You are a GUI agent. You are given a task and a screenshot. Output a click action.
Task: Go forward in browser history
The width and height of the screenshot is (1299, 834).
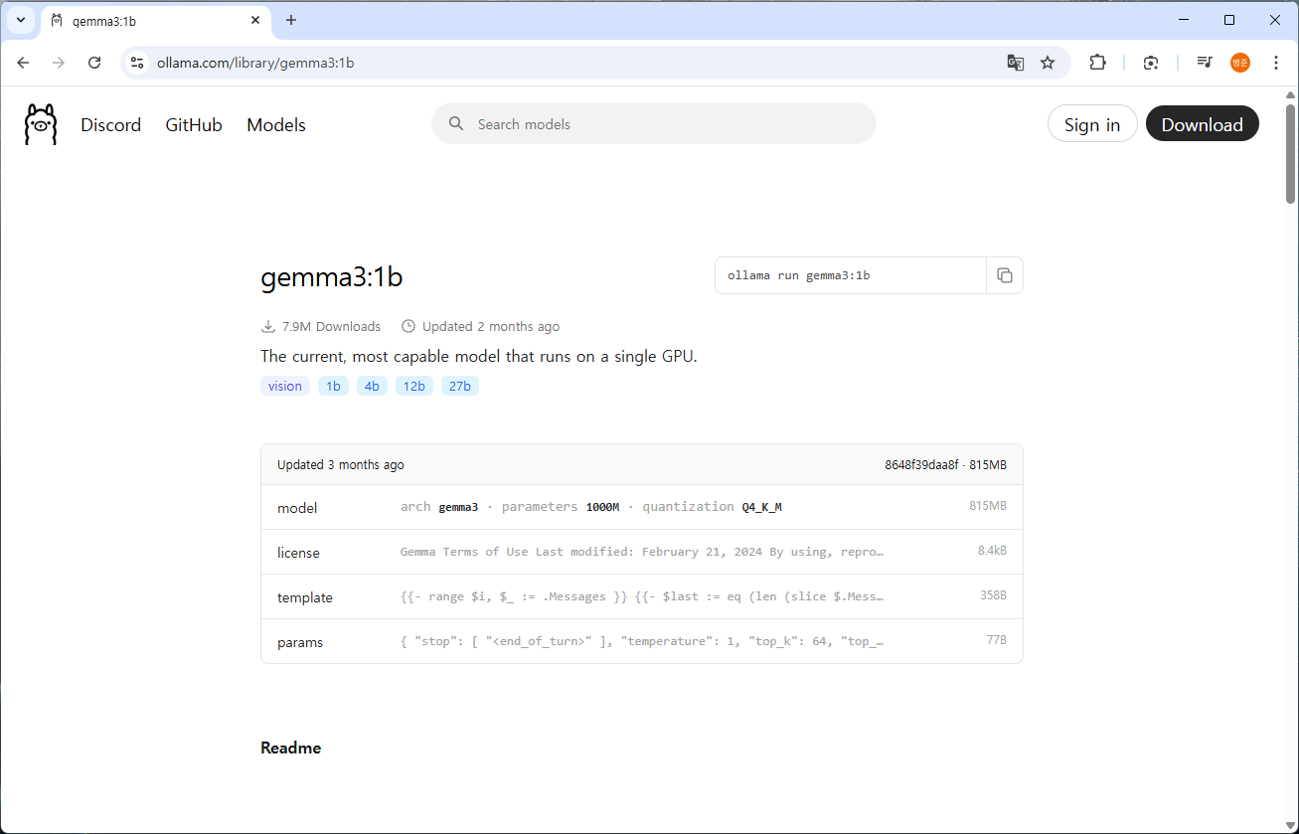tap(58, 62)
